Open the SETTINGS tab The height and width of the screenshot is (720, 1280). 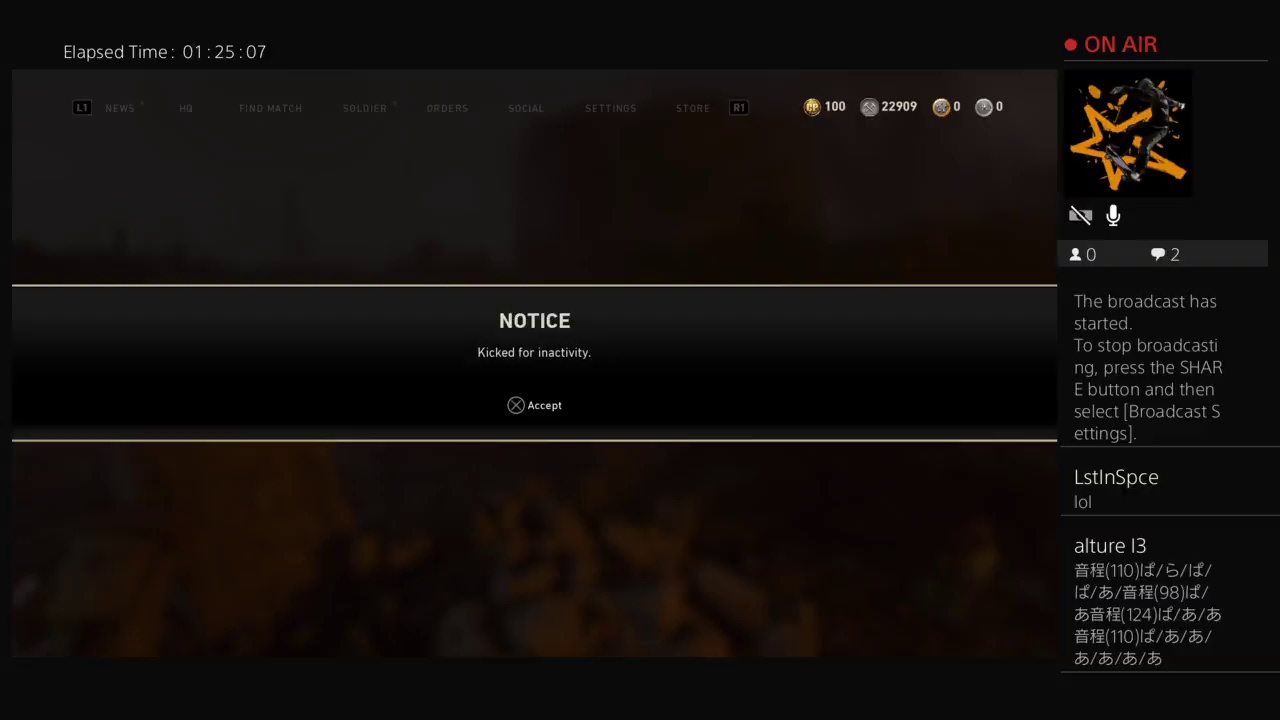coord(611,108)
